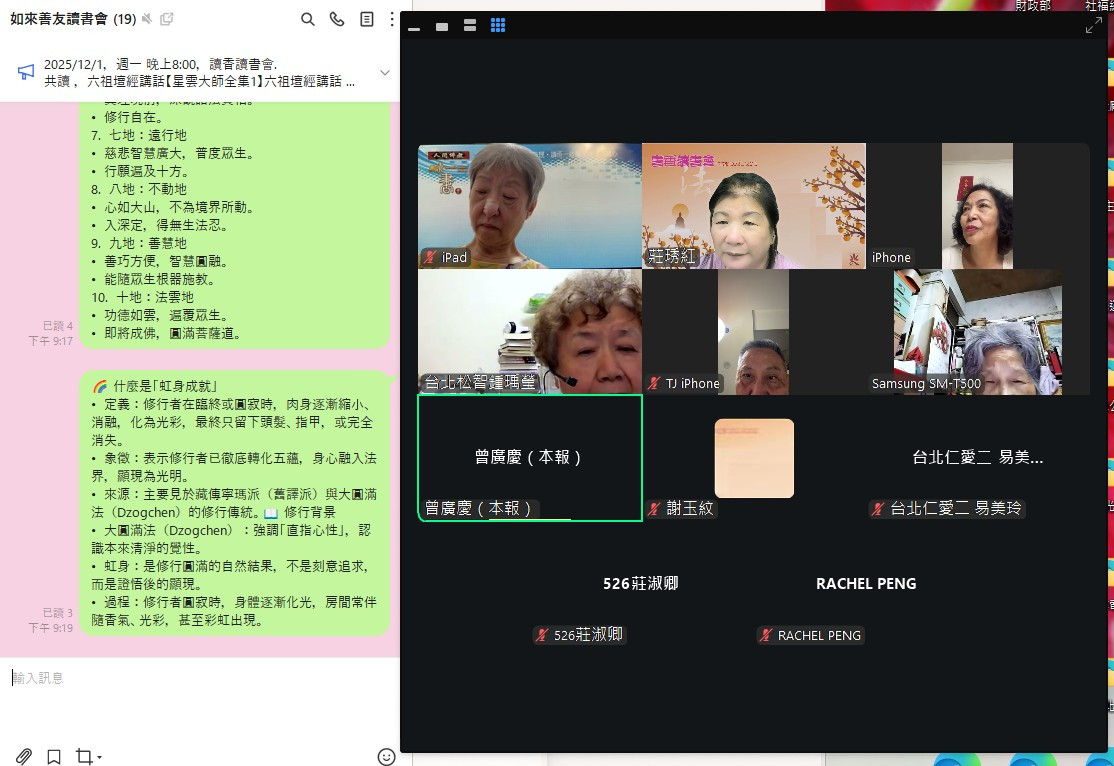Switch to the two-row strip view
Viewport: 1114px width, 766px height.
pyautogui.click(x=470, y=26)
